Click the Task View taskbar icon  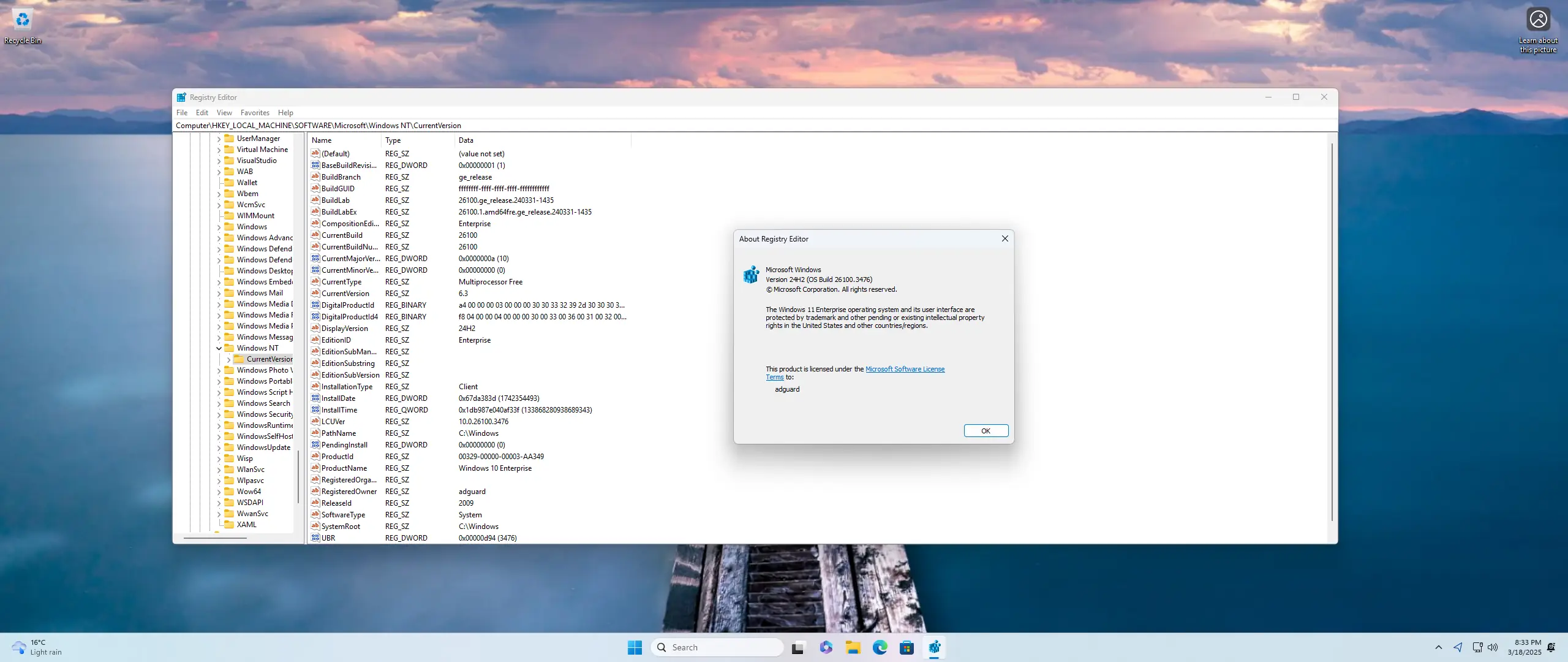tap(798, 647)
